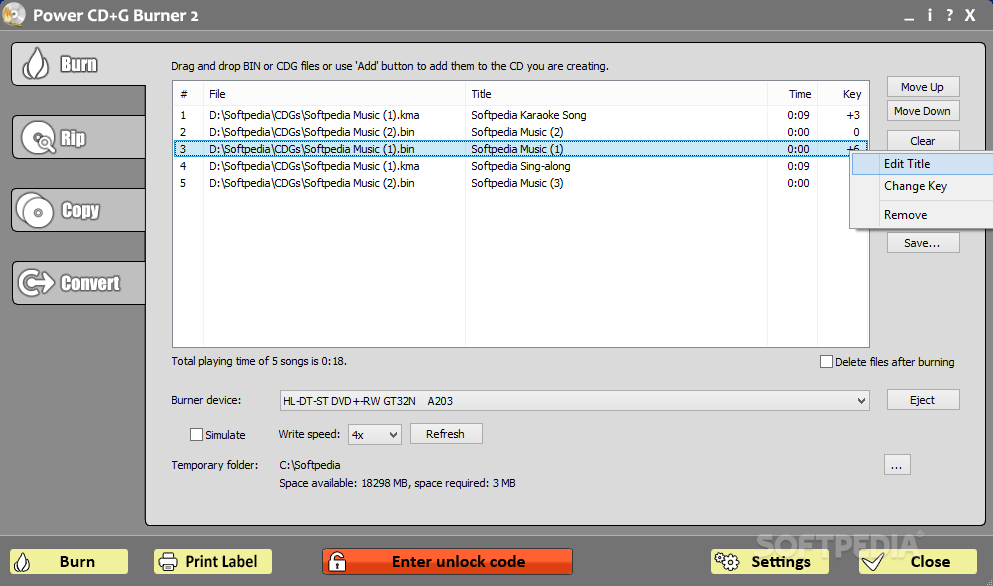Open the Copy tab discs icon
Image resolution: width=993 pixels, height=586 pixels.
(x=35, y=210)
